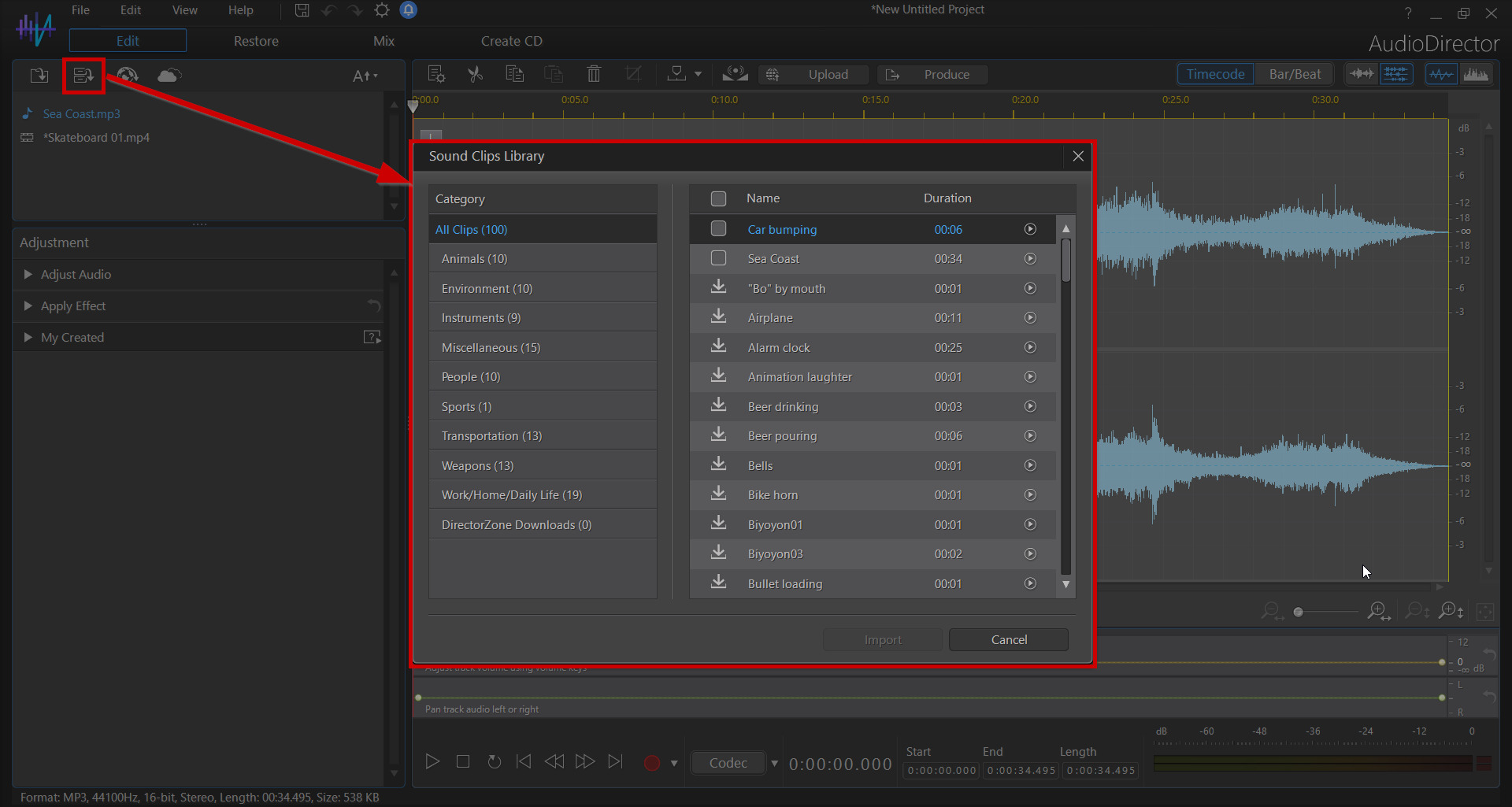Click the Sound Clips Library download icon
Image resolution: width=1512 pixels, height=807 pixels.
83,76
